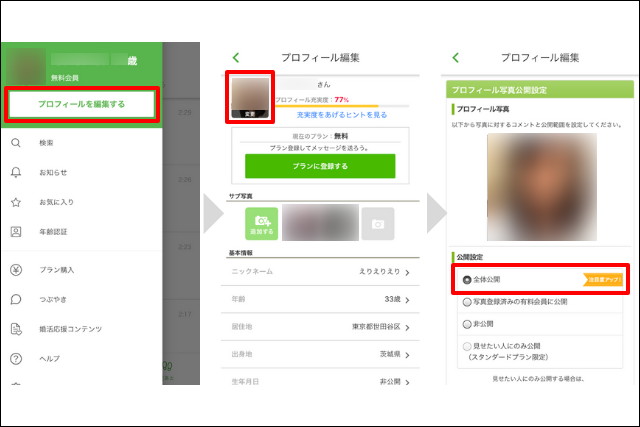Select 全体公開 radio option
The image size is (640, 427).
[x=467, y=280]
